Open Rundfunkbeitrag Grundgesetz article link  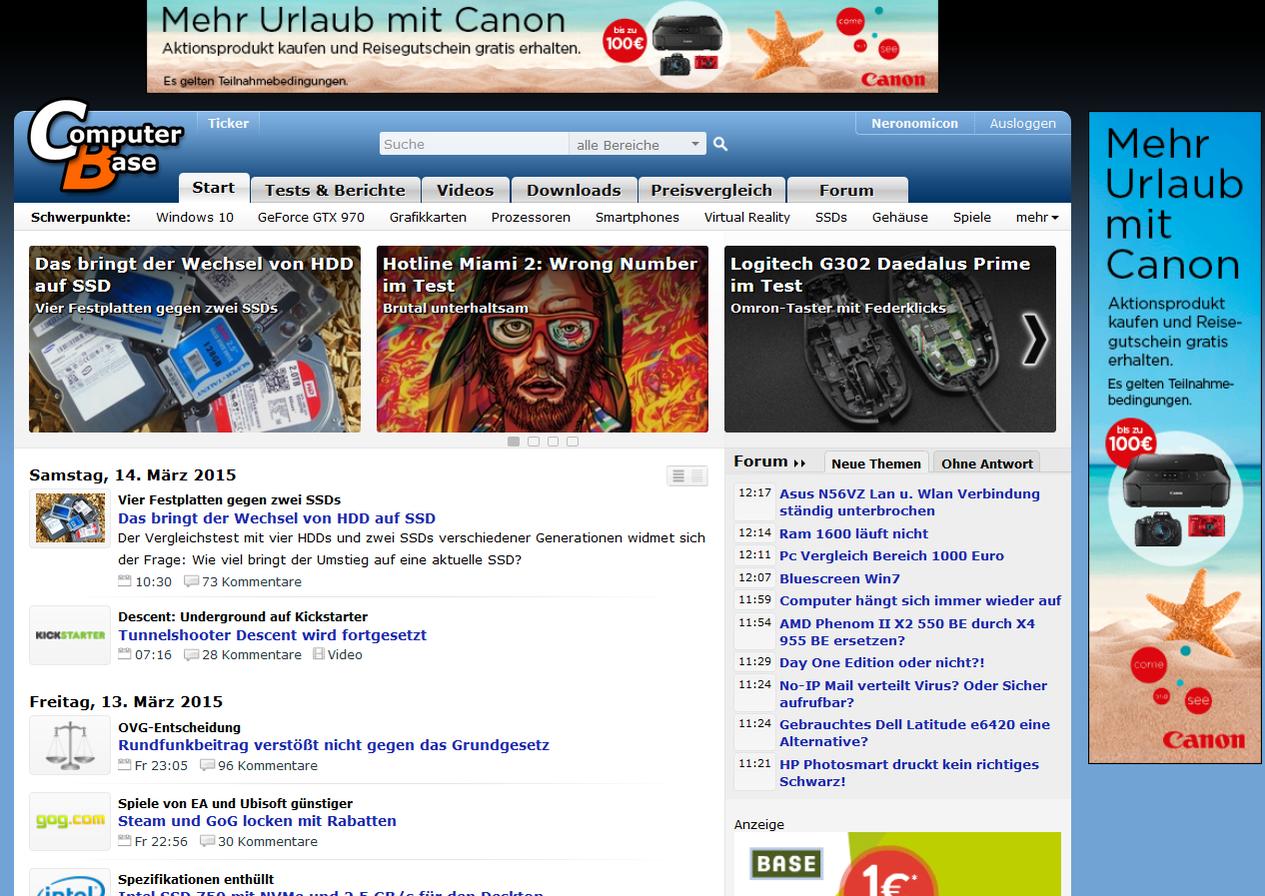[334, 745]
